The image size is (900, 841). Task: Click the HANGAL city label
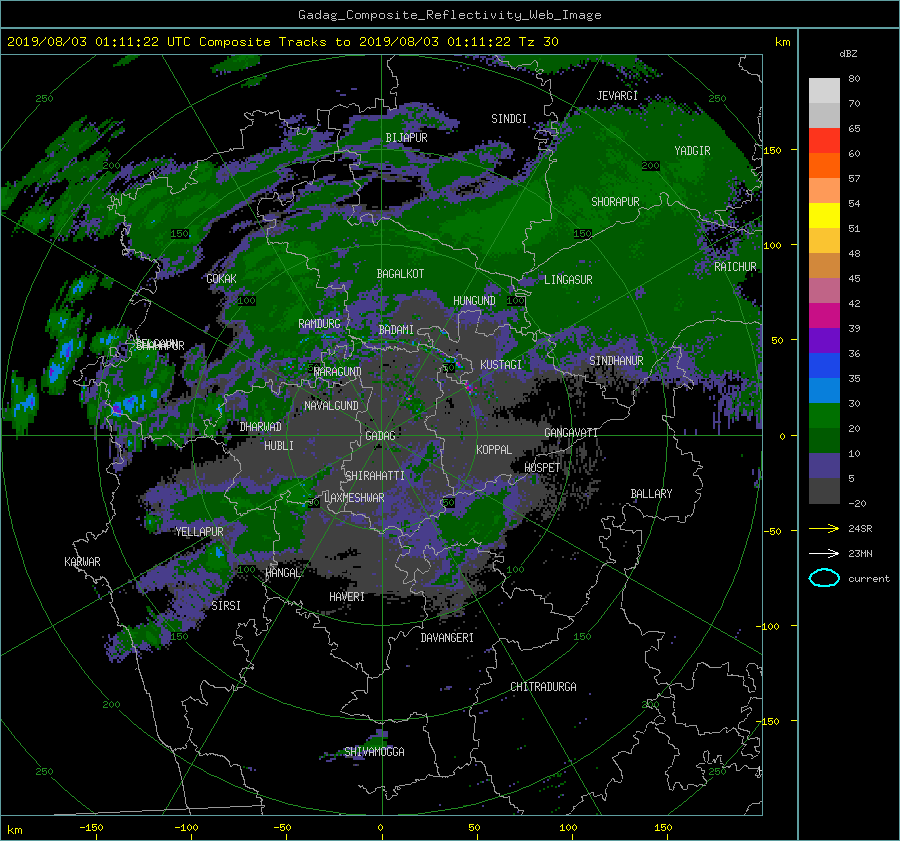point(282,572)
